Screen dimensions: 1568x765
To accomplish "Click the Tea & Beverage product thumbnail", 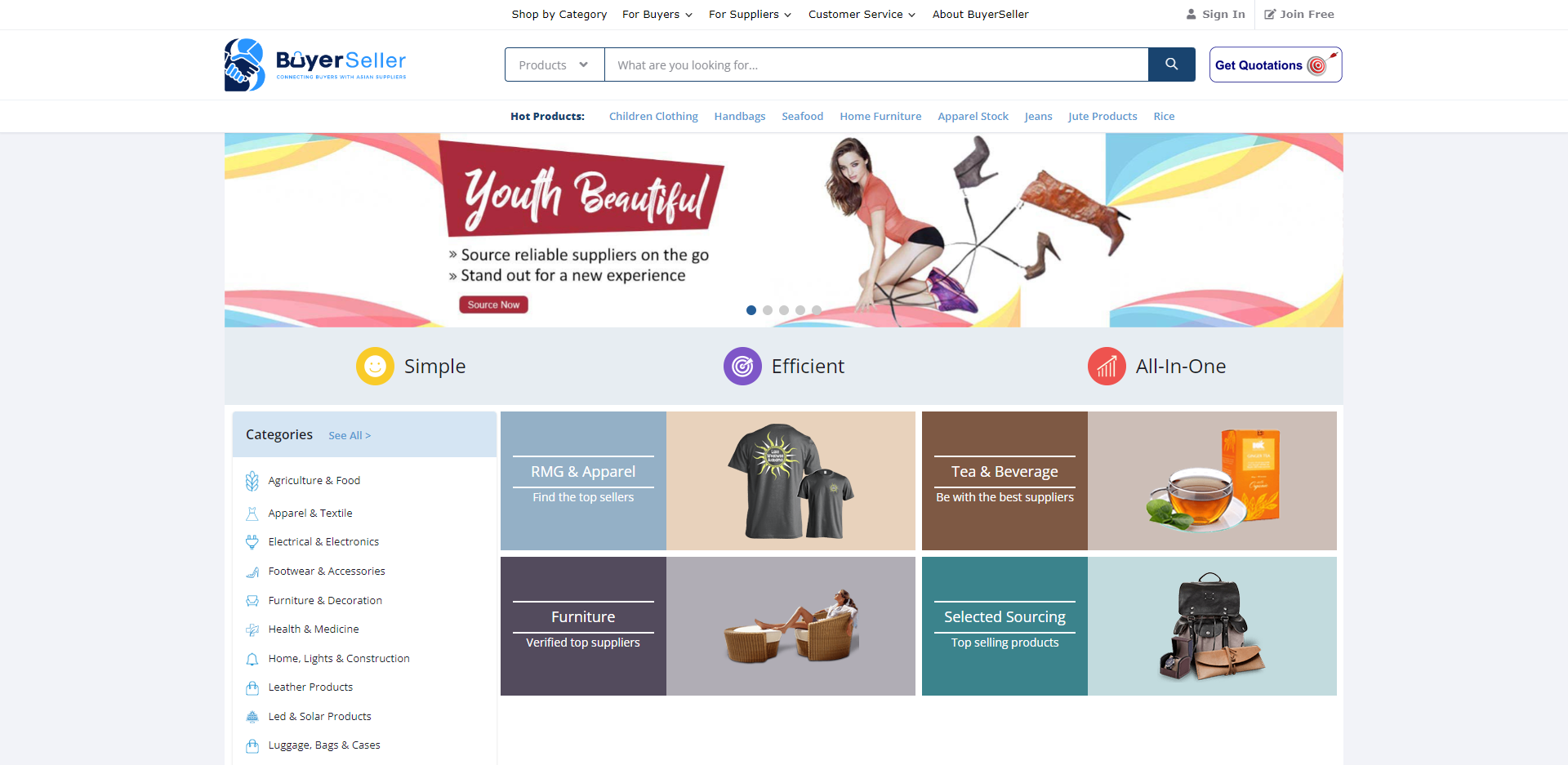I will point(1212,481).
